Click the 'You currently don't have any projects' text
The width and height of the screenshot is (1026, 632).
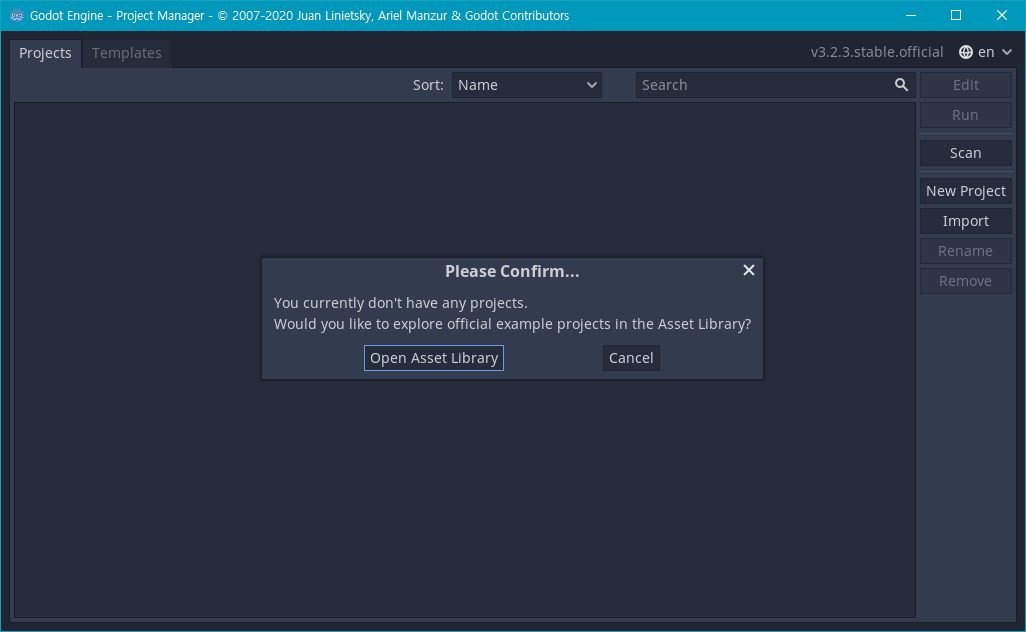tap(400, 303)
